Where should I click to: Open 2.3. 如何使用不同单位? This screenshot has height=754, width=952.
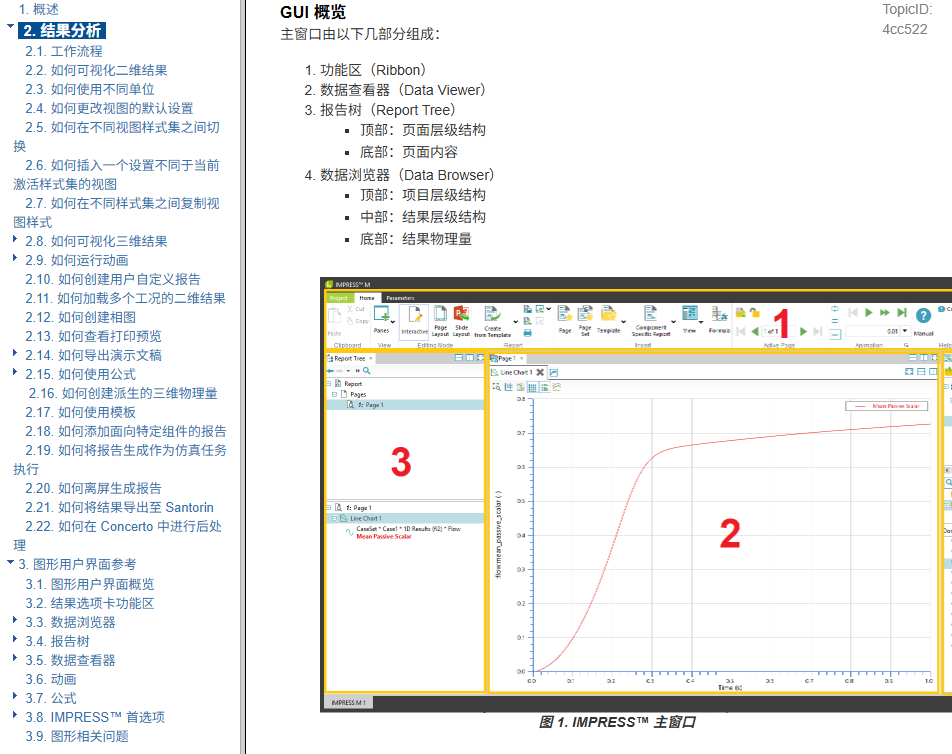[90, 89]
